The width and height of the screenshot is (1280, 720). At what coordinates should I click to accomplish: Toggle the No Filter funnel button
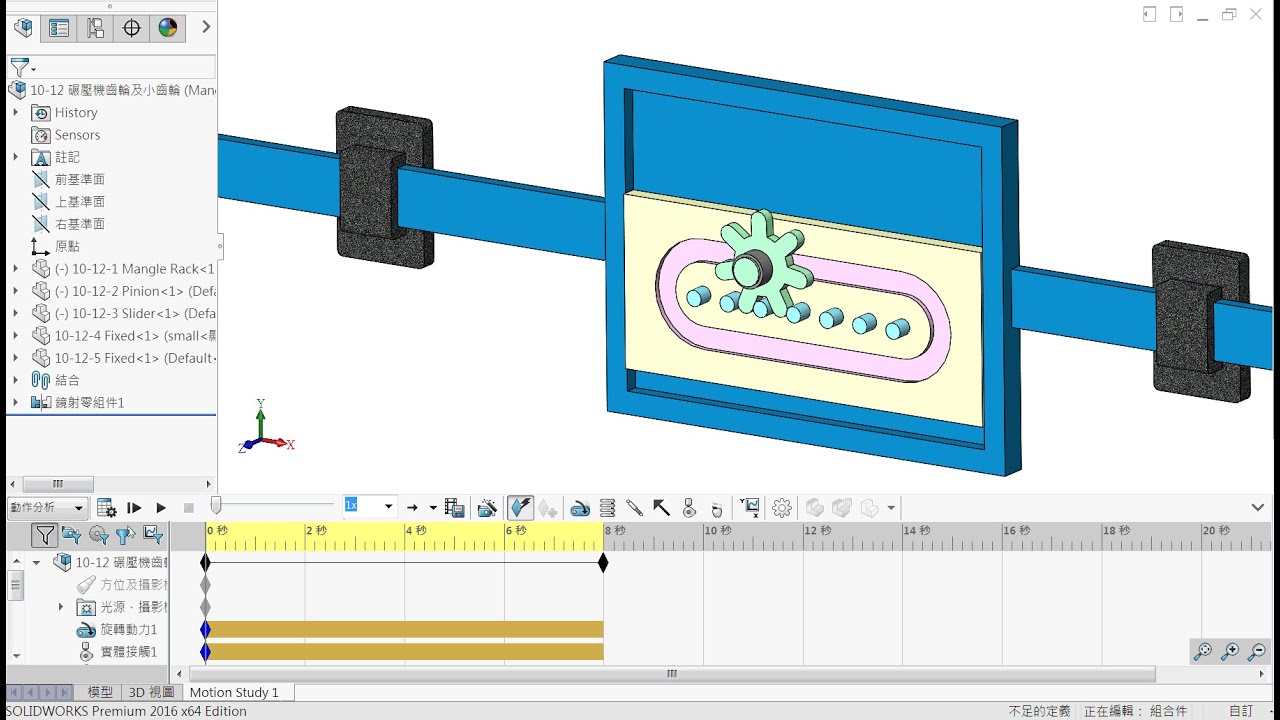point(45,535)
